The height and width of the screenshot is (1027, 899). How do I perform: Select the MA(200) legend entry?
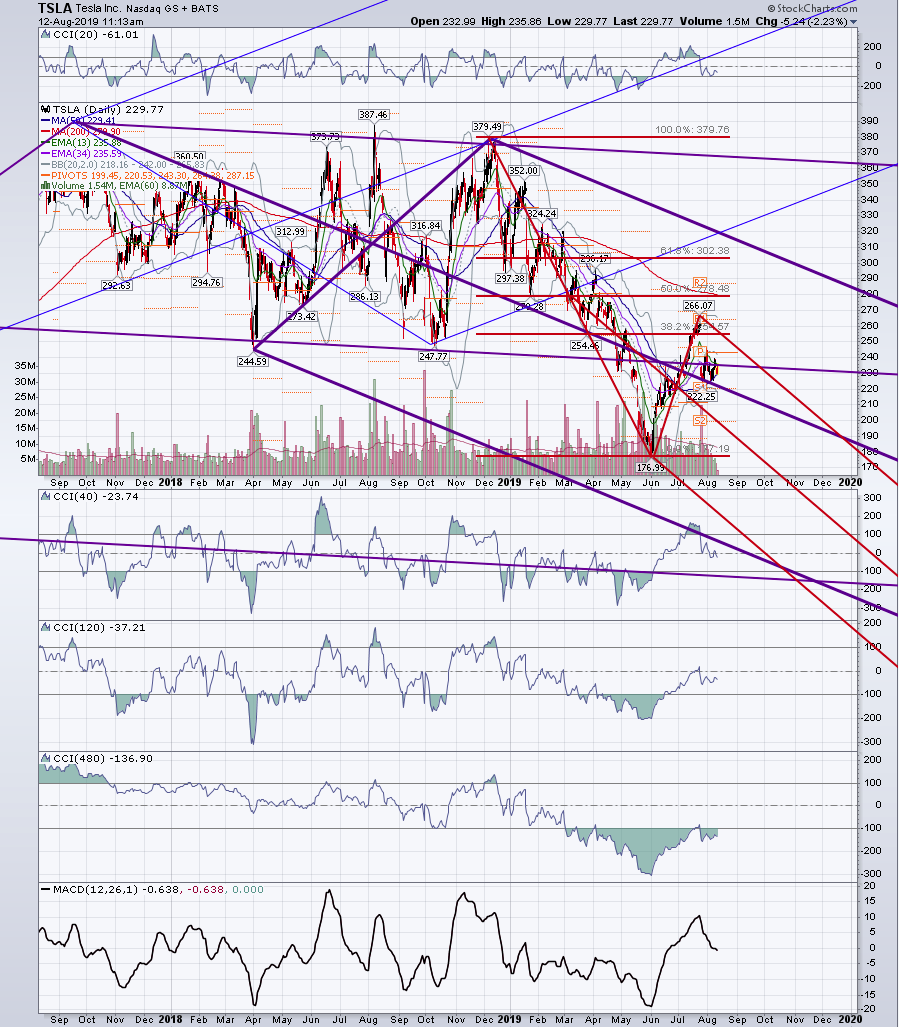[x=81, y=132]
